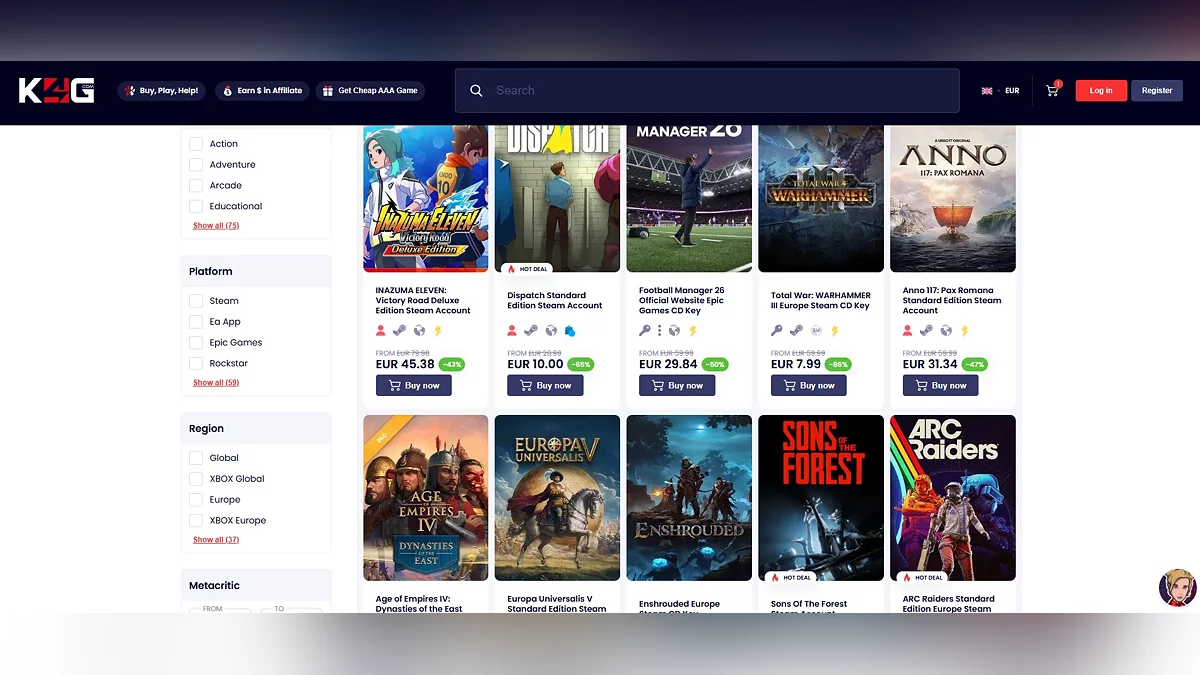Viewport: 1200px width, 675px height.
Task: Open the Anno 117 Pax Romana cover
Action: point(953,198)
